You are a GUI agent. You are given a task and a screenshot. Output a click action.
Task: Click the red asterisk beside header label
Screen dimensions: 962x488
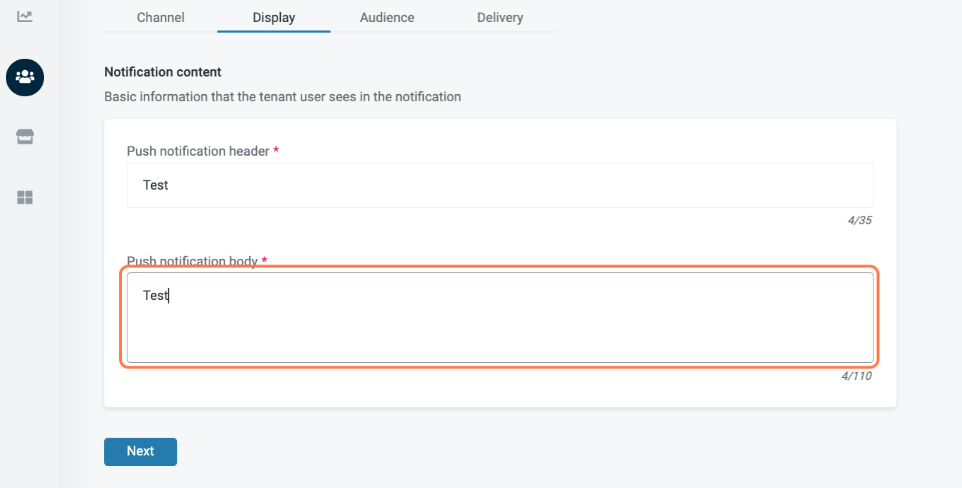[x=276, y=151]
